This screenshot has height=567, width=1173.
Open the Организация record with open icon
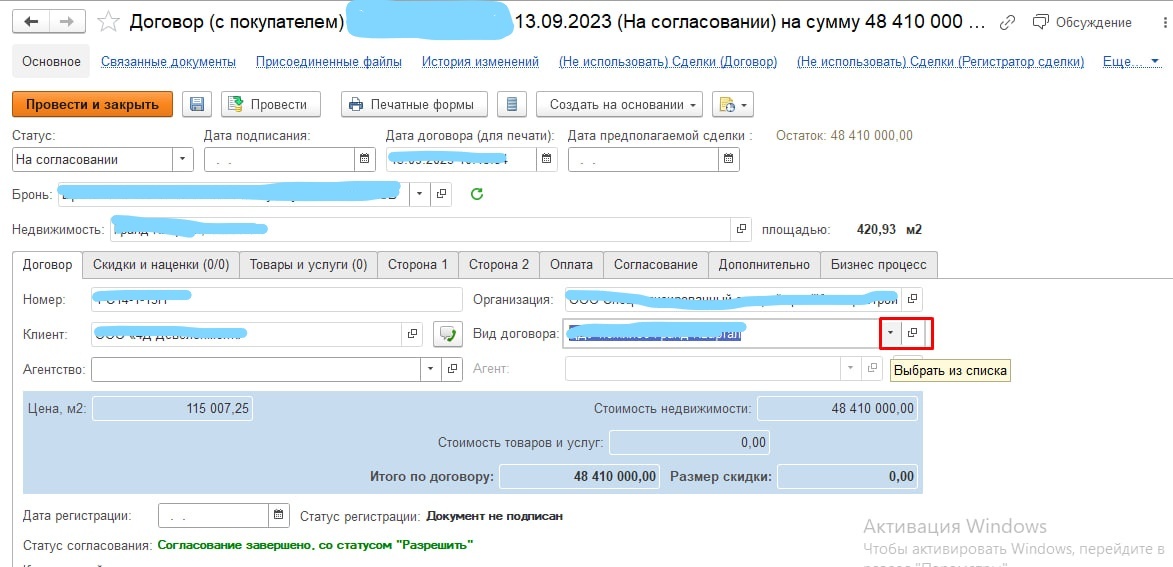point(911,299)
